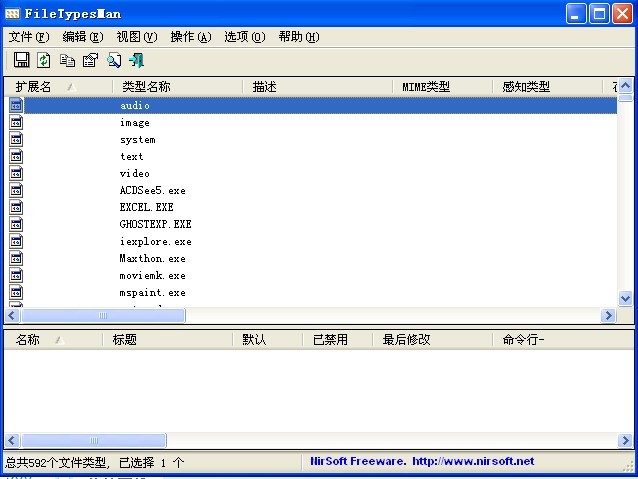Open the Properties toolbar icon
The height and width of the screenshot is (479, 638).
pos(90,60)
